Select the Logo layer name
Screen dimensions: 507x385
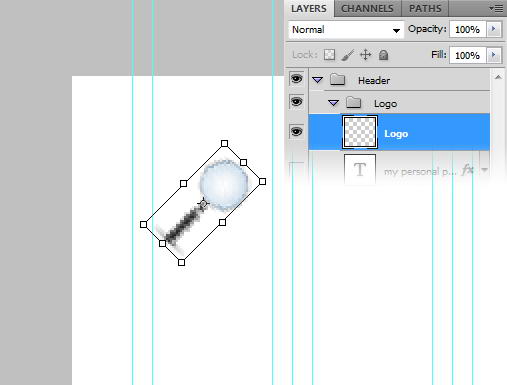tap(396, 134)
